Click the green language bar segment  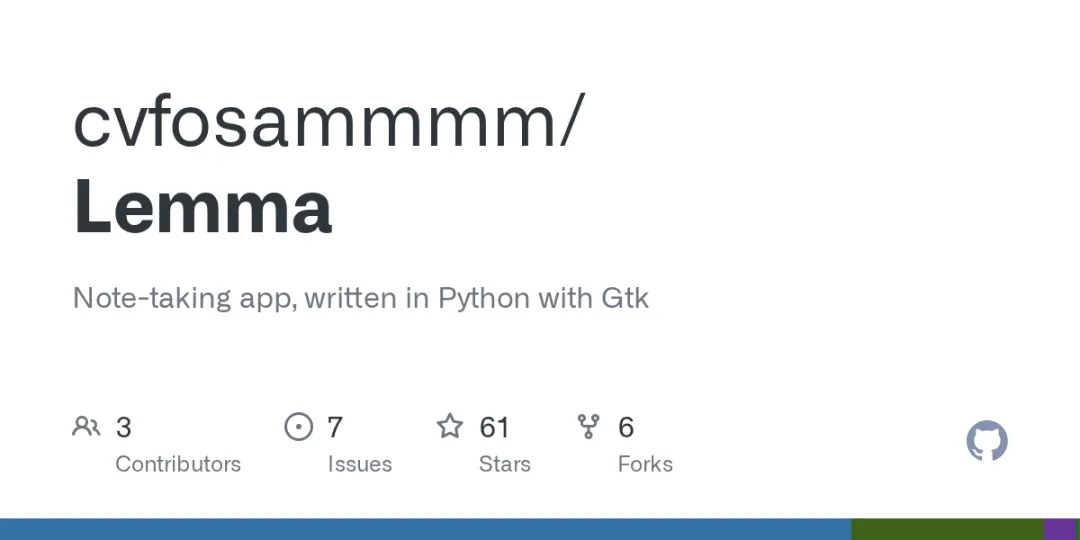point(948,529)
